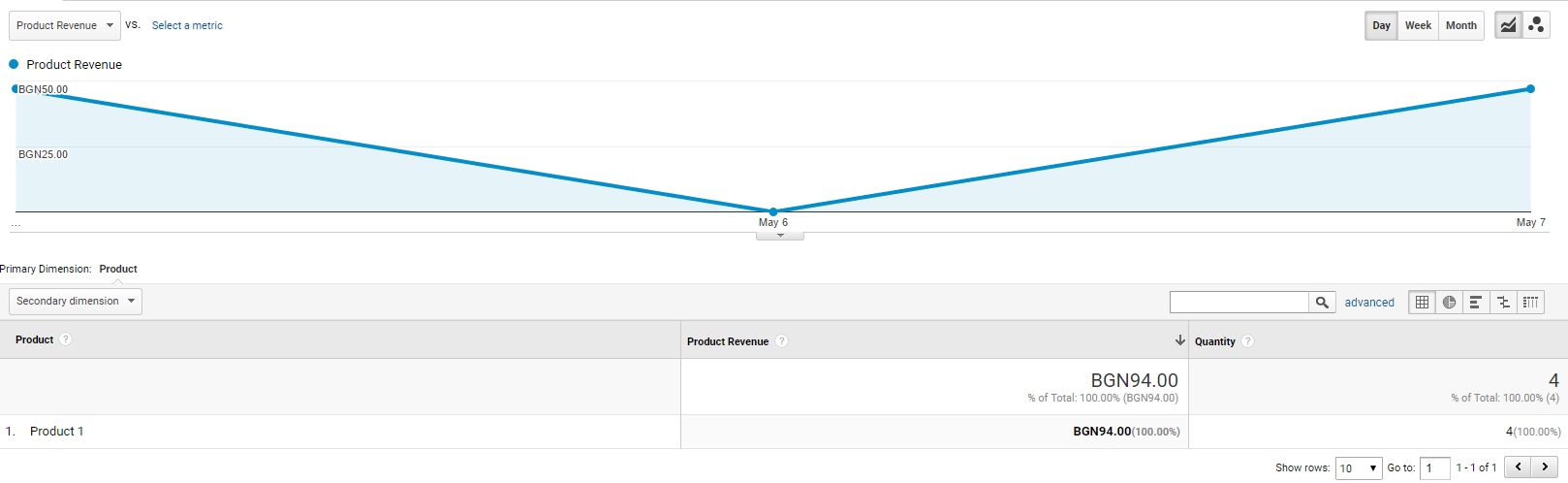Open help for Product Revenue column
1568x483 pixels.
pos(781,341)
